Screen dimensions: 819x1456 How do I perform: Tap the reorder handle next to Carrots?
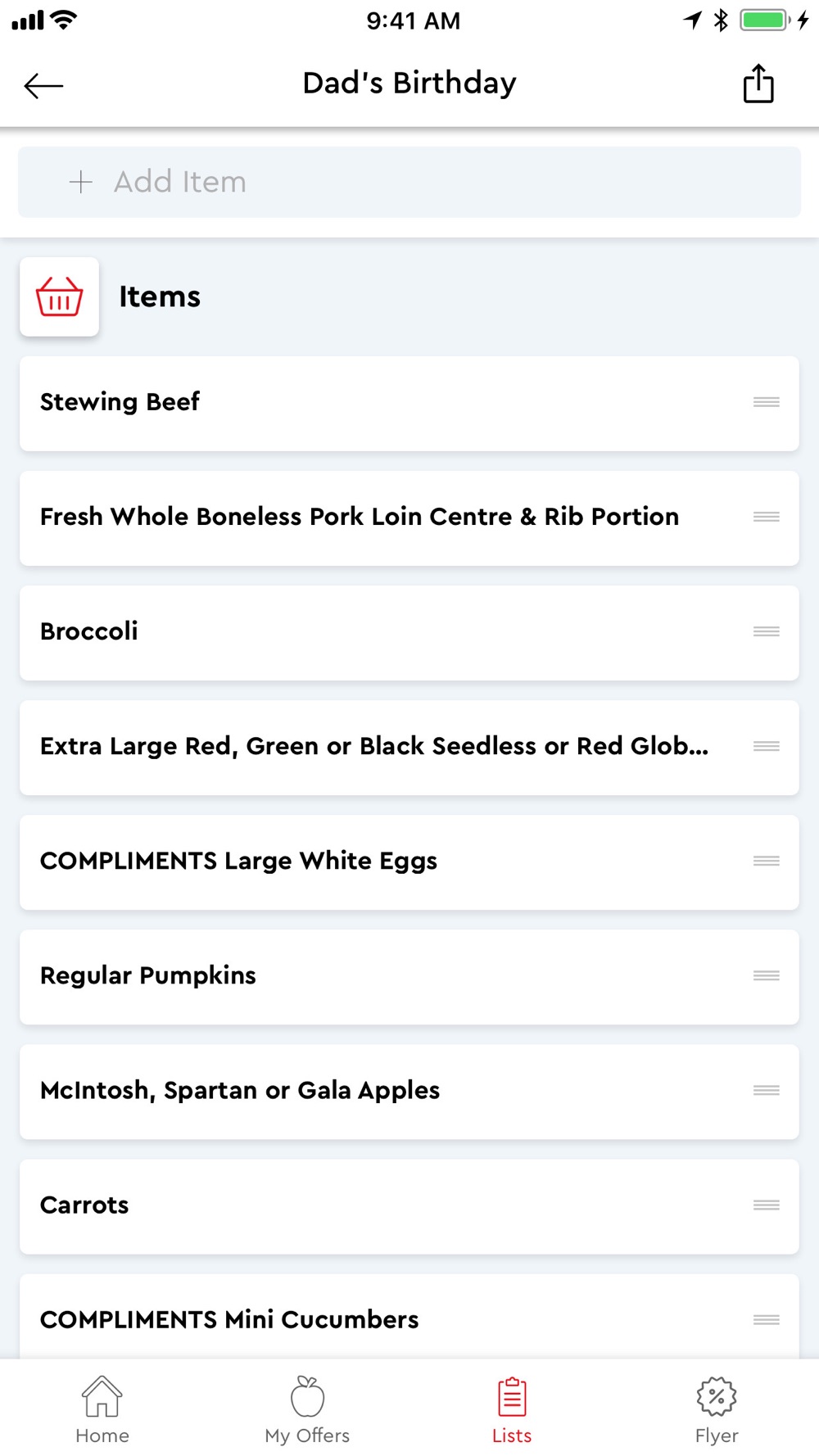coord(766,1205)
